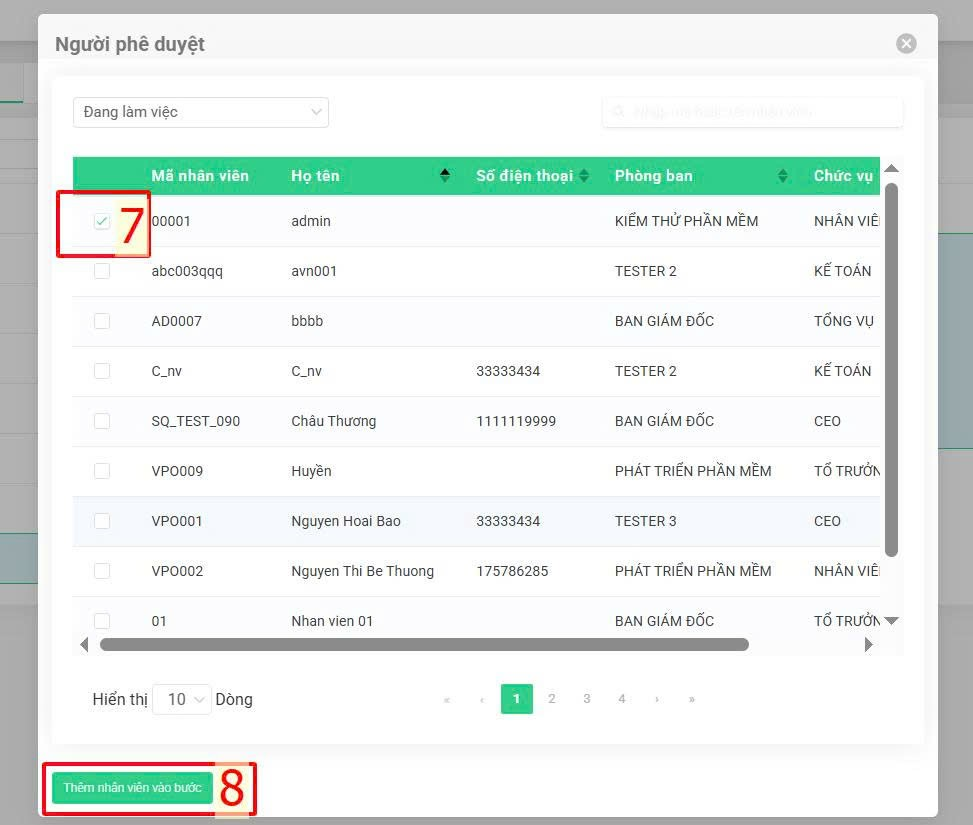Click name Huyền
Image resolution: width=973 pixels, height=825 pixels.
[311, 471]
